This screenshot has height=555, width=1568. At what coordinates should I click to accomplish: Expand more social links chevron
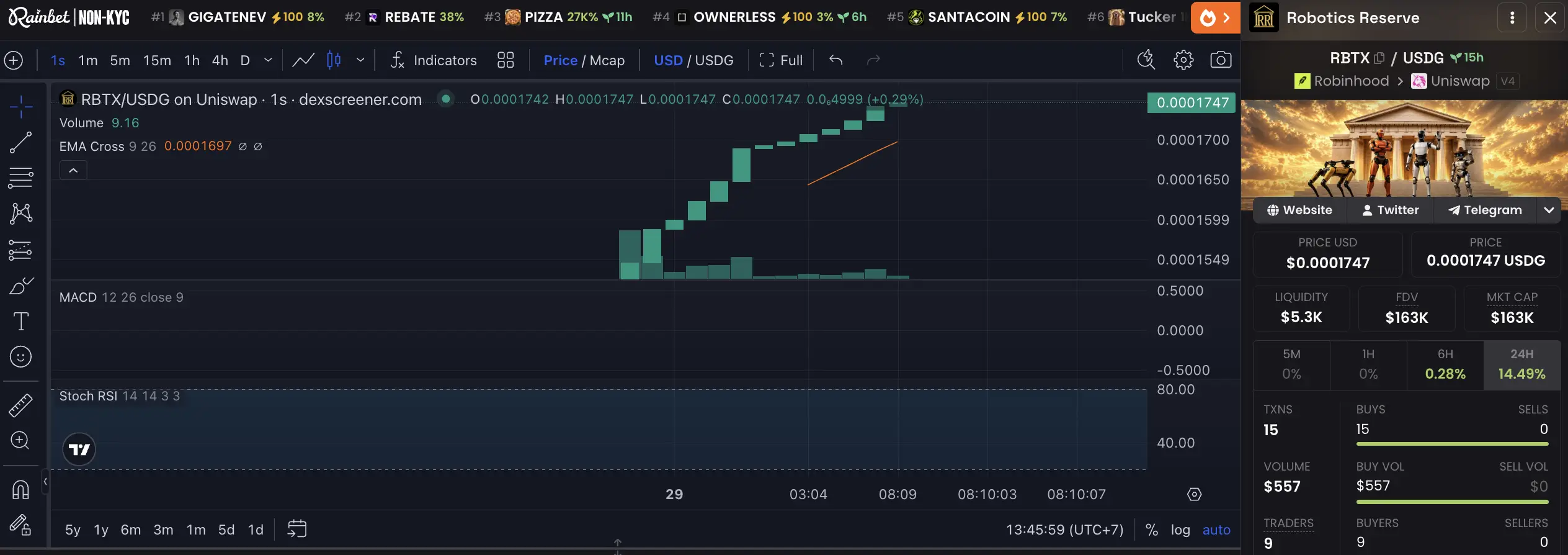[x=1549, y=210]
